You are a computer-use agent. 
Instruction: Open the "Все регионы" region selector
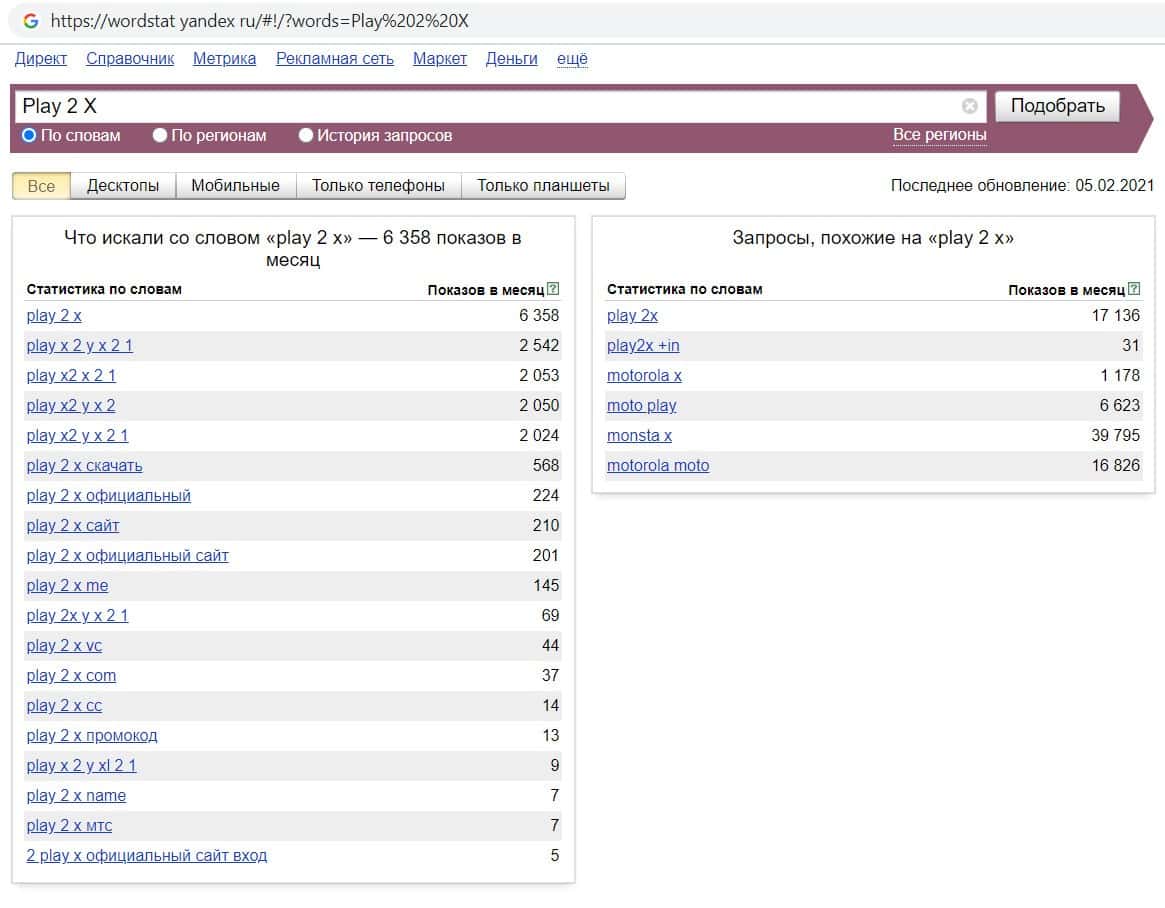click(939, 135)
